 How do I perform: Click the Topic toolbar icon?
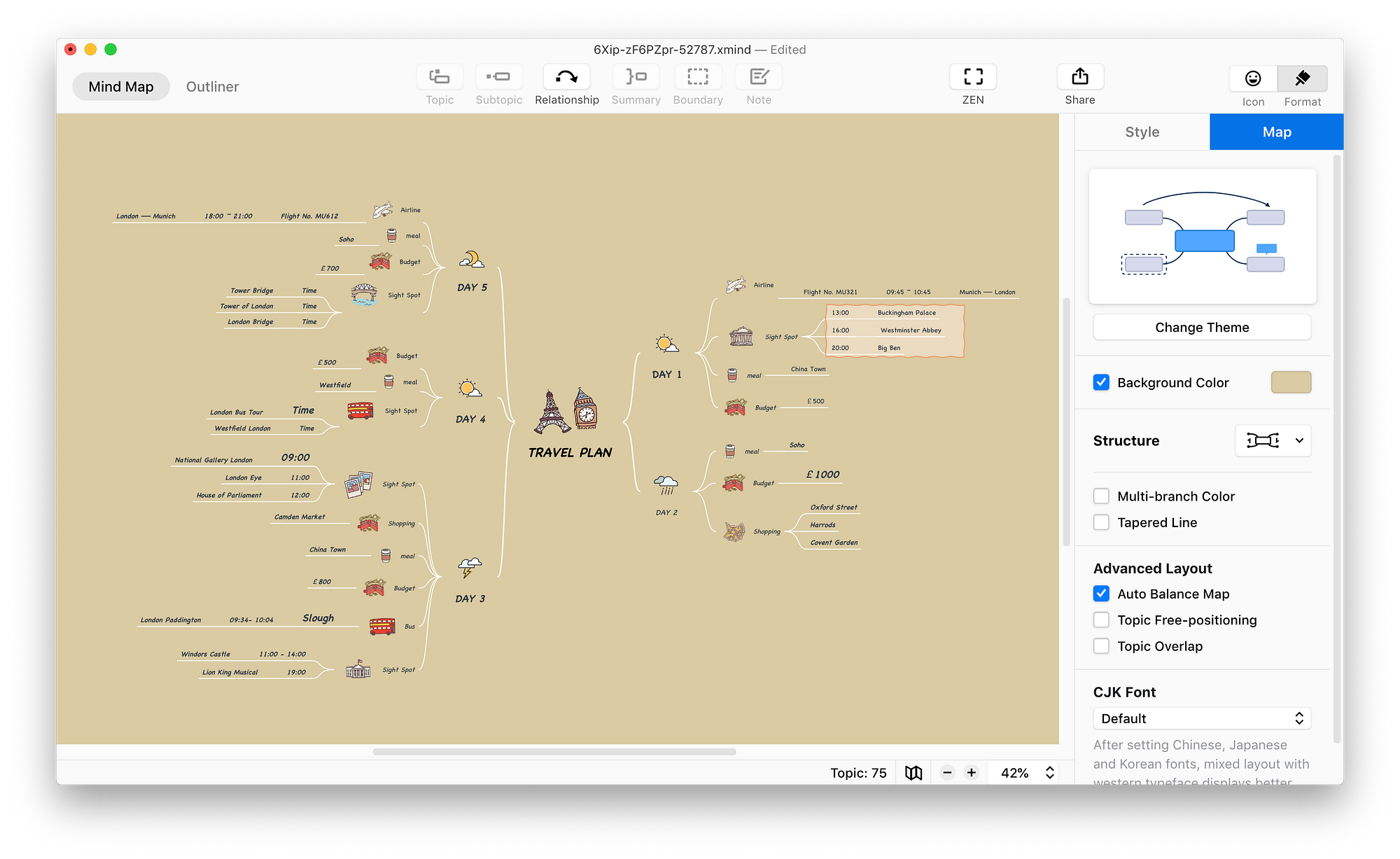click(440, 77)
